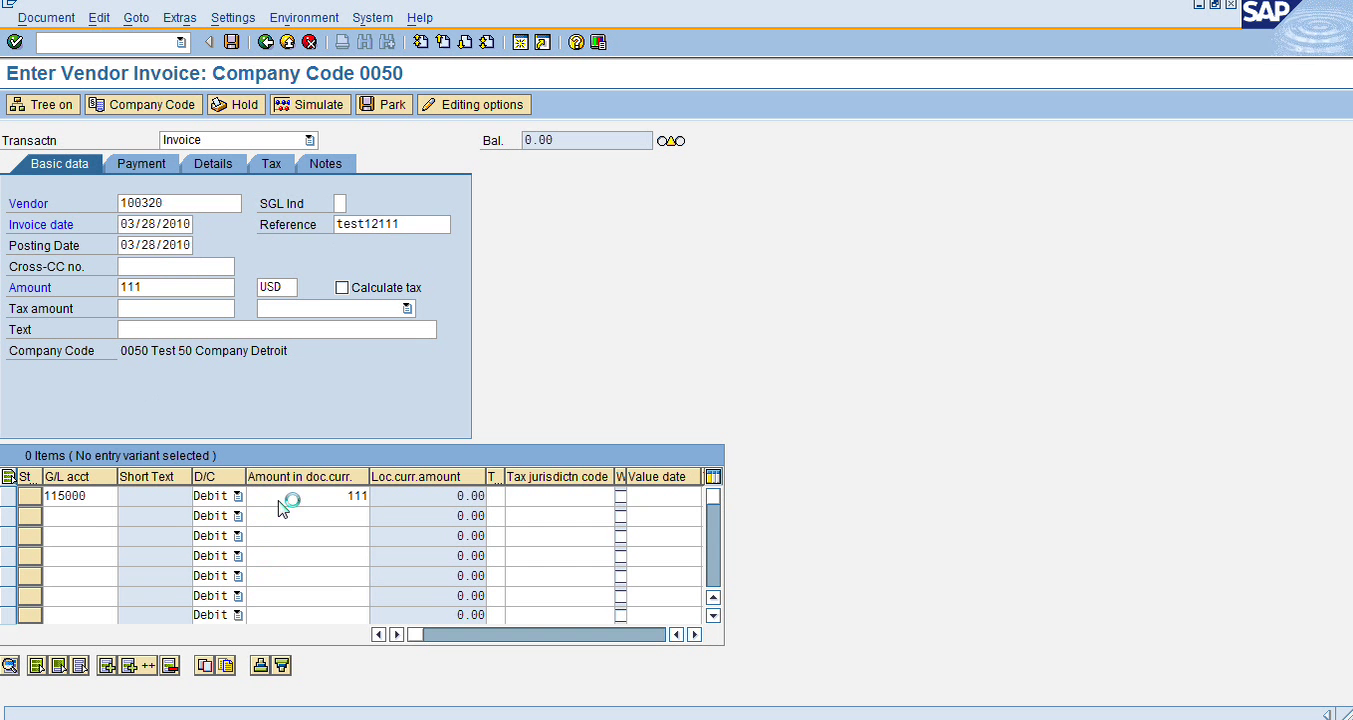
Task: Click the Sort Descending icon
Action: point(282,665)
